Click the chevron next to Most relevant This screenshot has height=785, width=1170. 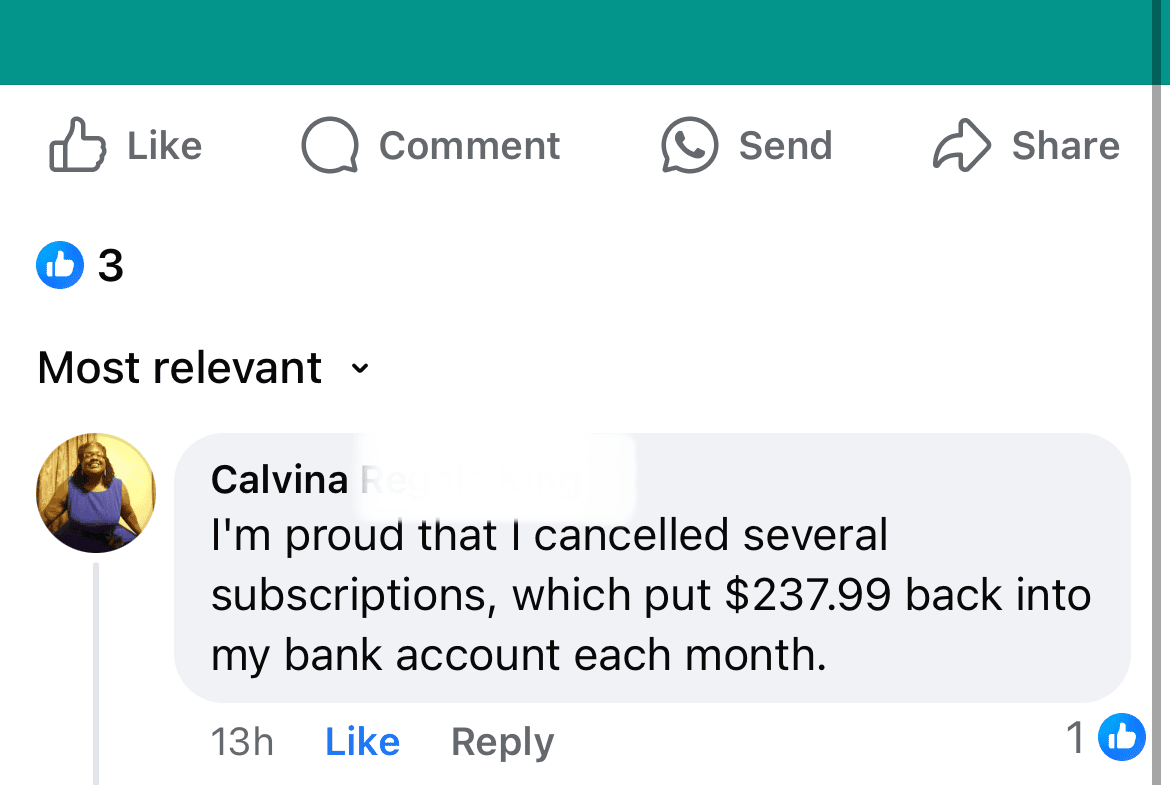[x=360, y=368]
